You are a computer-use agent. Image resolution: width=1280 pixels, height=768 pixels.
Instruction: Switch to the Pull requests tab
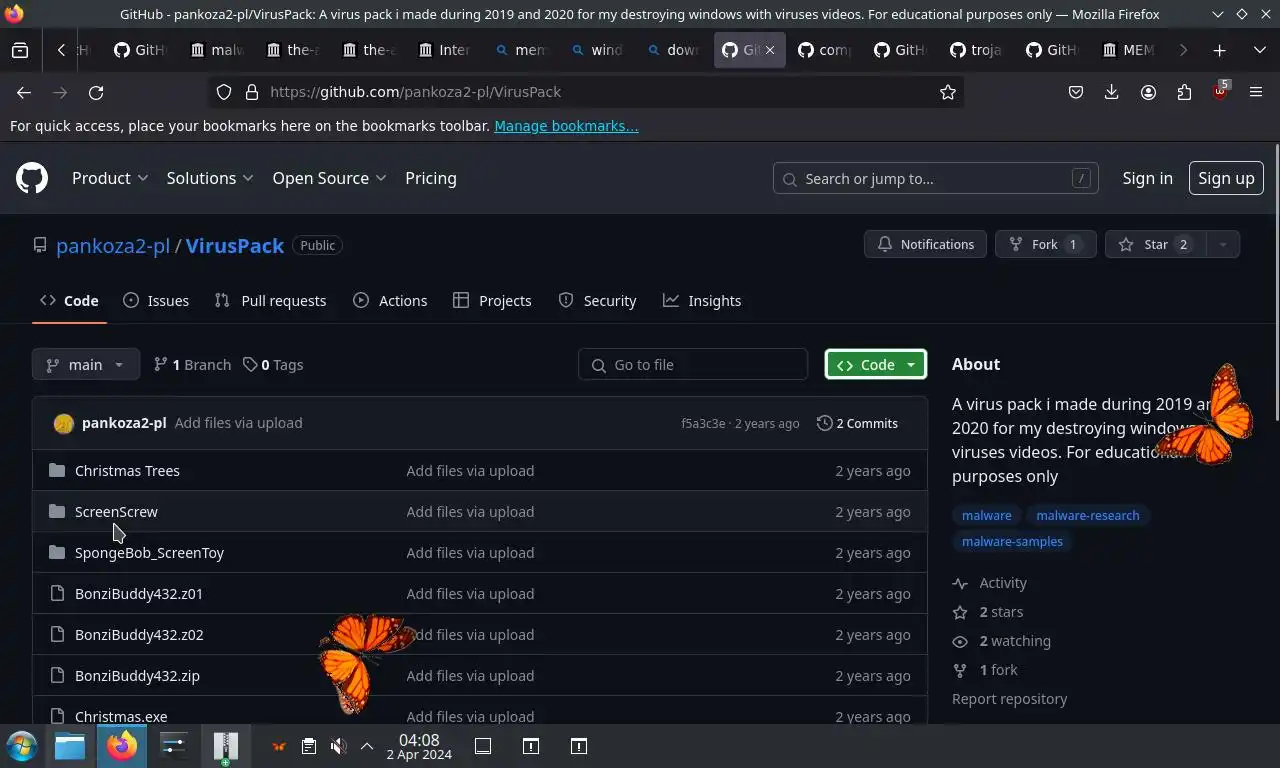[270, 300]
